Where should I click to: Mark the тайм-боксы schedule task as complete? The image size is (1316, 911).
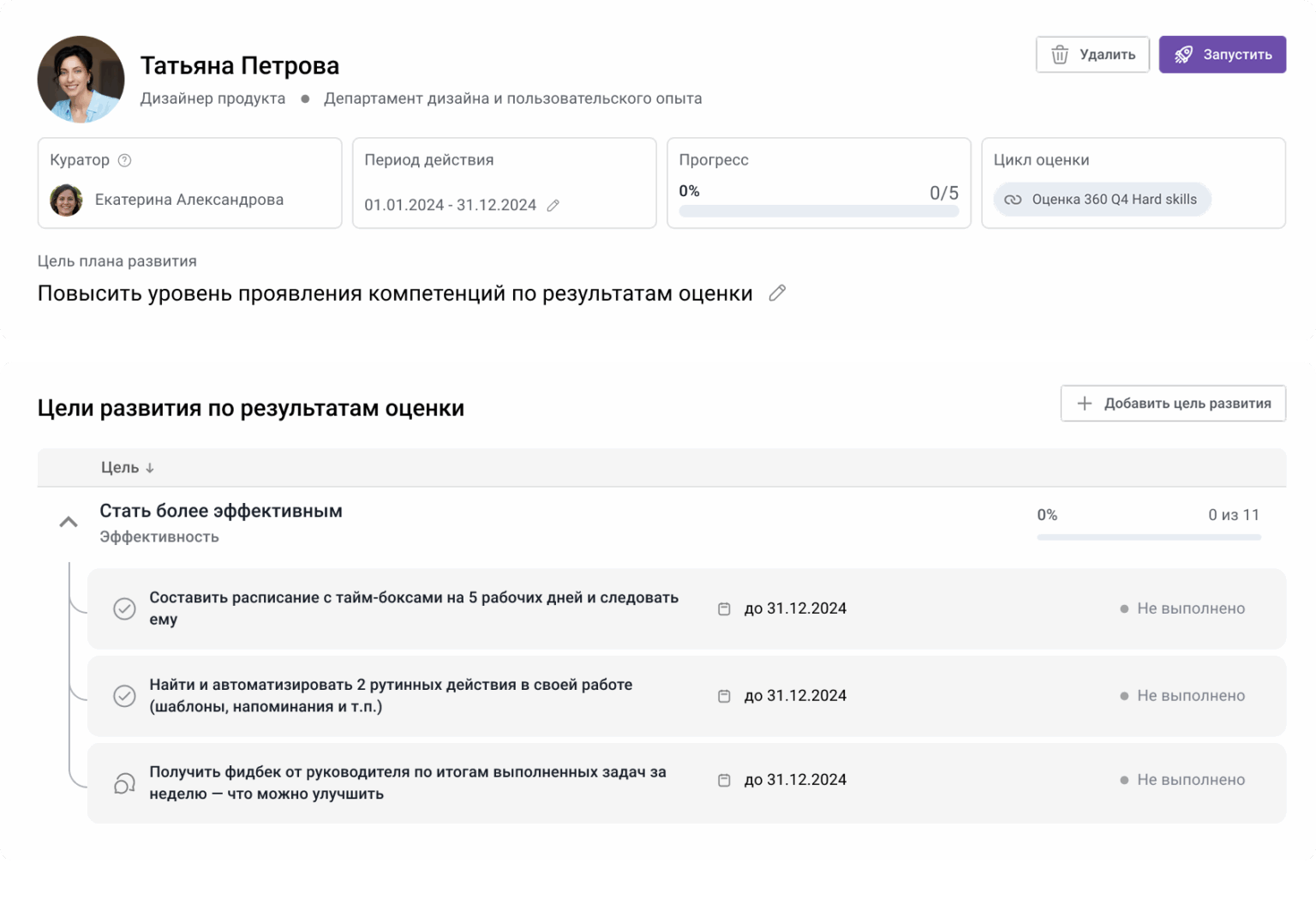124,608
